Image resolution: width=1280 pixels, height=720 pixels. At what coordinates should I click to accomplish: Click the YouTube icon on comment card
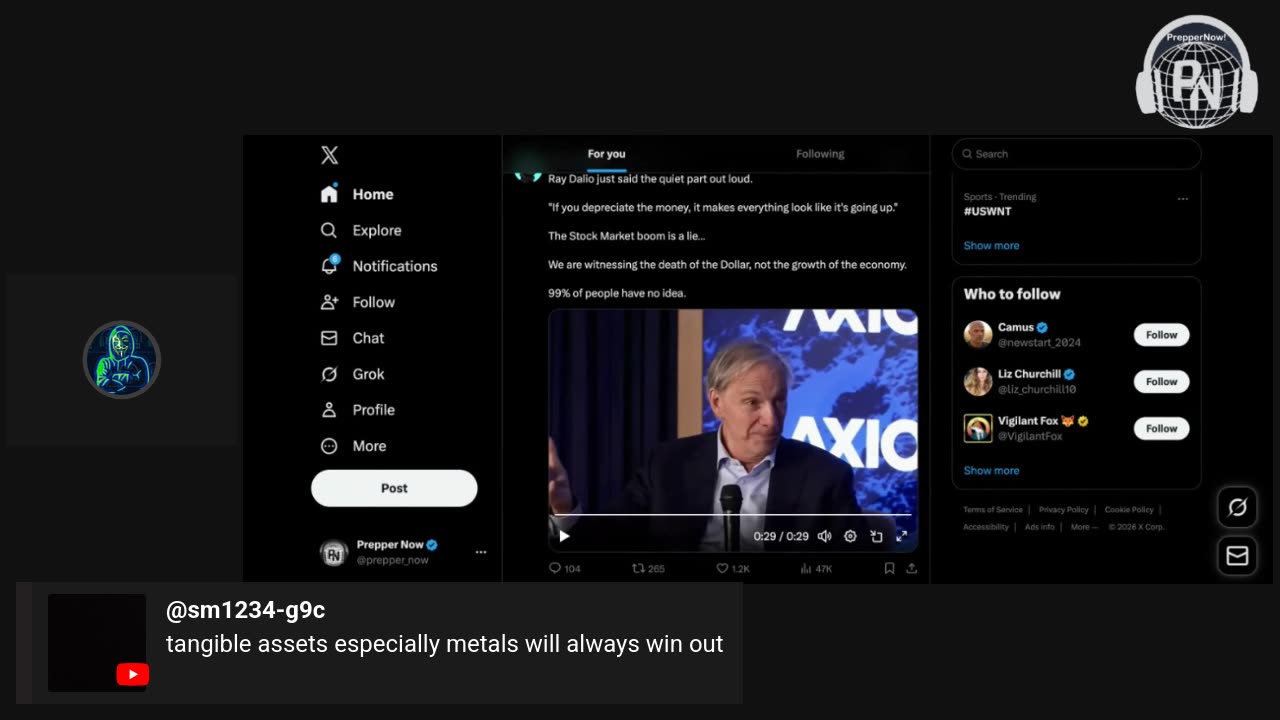click(x=132, y=675)
